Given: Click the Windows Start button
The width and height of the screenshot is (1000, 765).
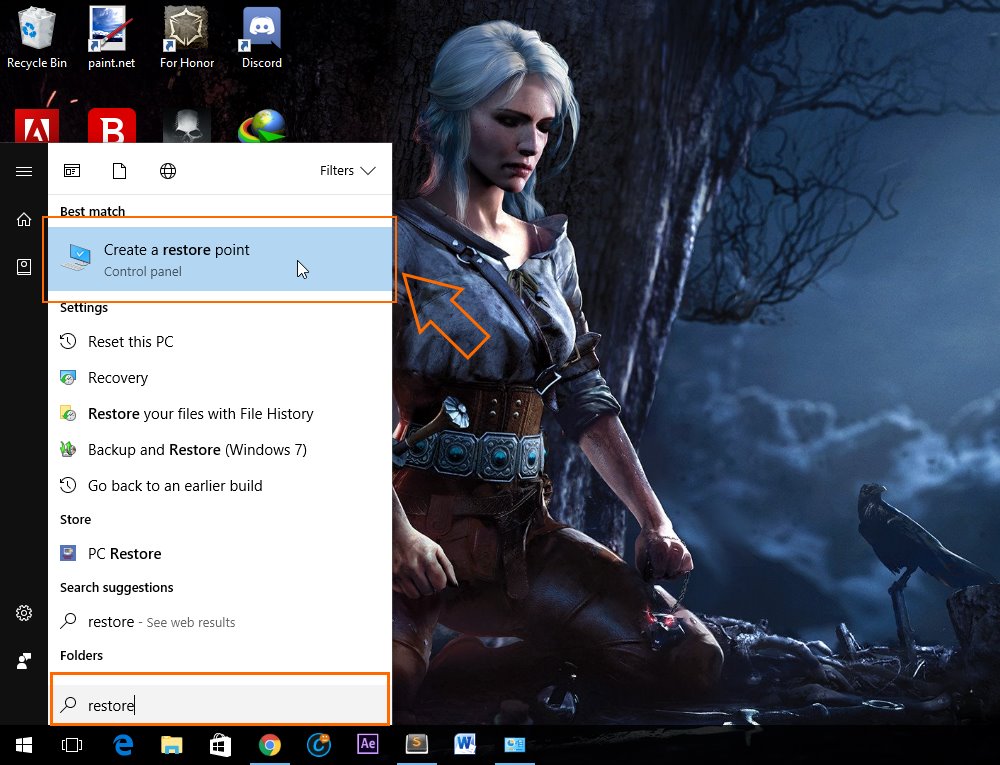Looking at the screenshot, I should 24,745.
